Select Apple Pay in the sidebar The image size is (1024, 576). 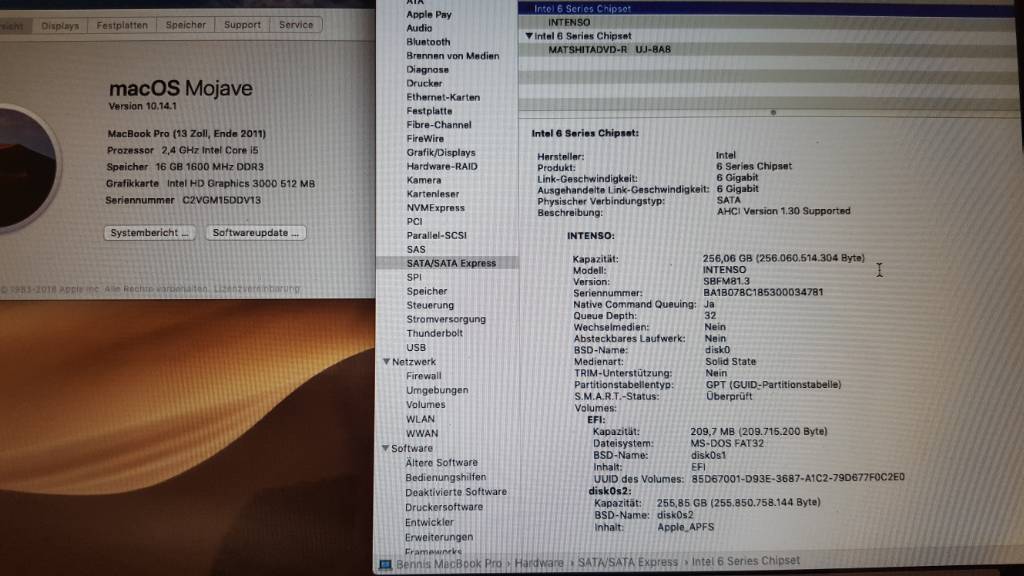(428, 14)
